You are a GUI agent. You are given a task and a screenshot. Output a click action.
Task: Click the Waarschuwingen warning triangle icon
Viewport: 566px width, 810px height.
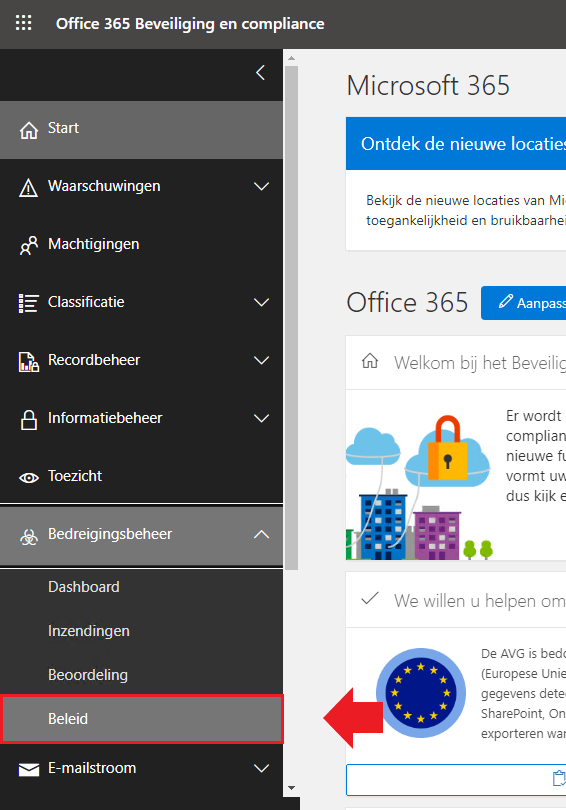[x=28, y=188]
